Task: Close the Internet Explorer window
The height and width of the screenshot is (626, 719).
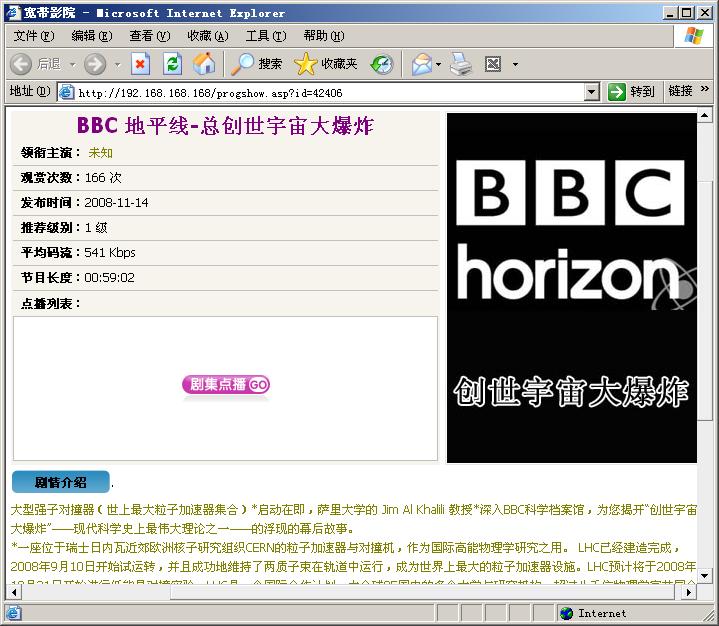Action: point(705,13)
